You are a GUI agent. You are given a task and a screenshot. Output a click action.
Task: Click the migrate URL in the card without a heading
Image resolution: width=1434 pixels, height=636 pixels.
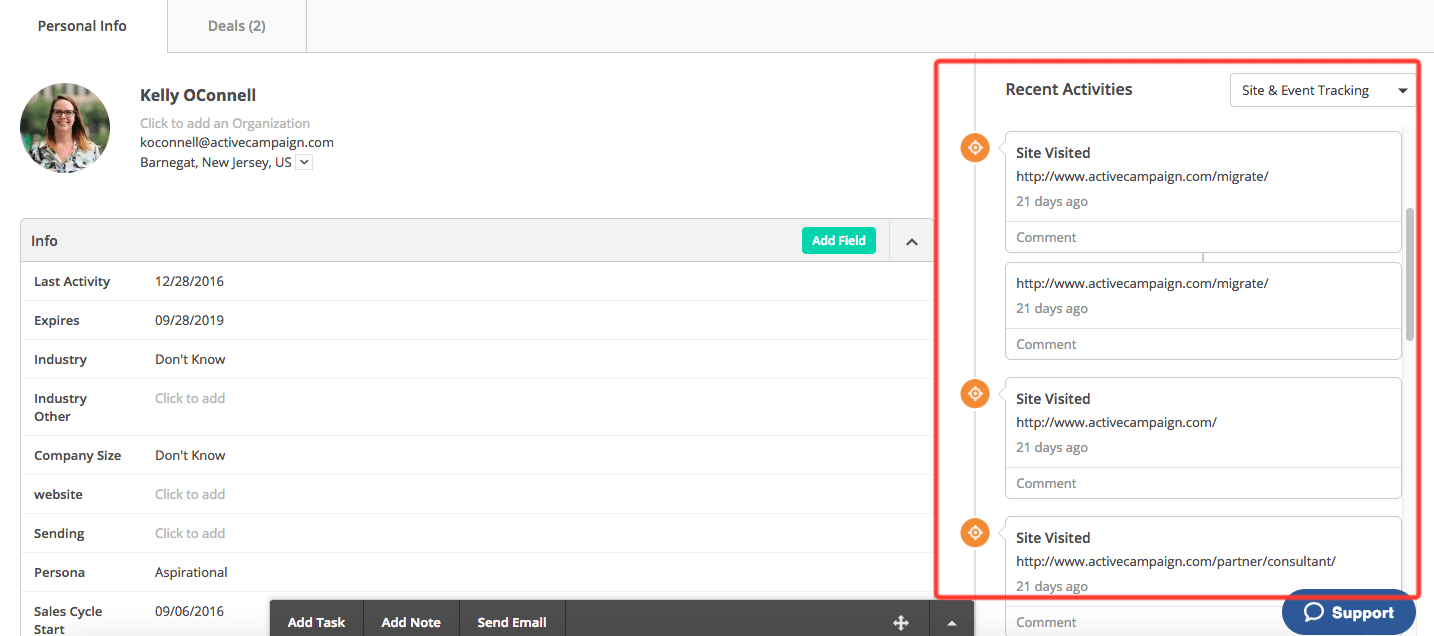pos(1142,283)
